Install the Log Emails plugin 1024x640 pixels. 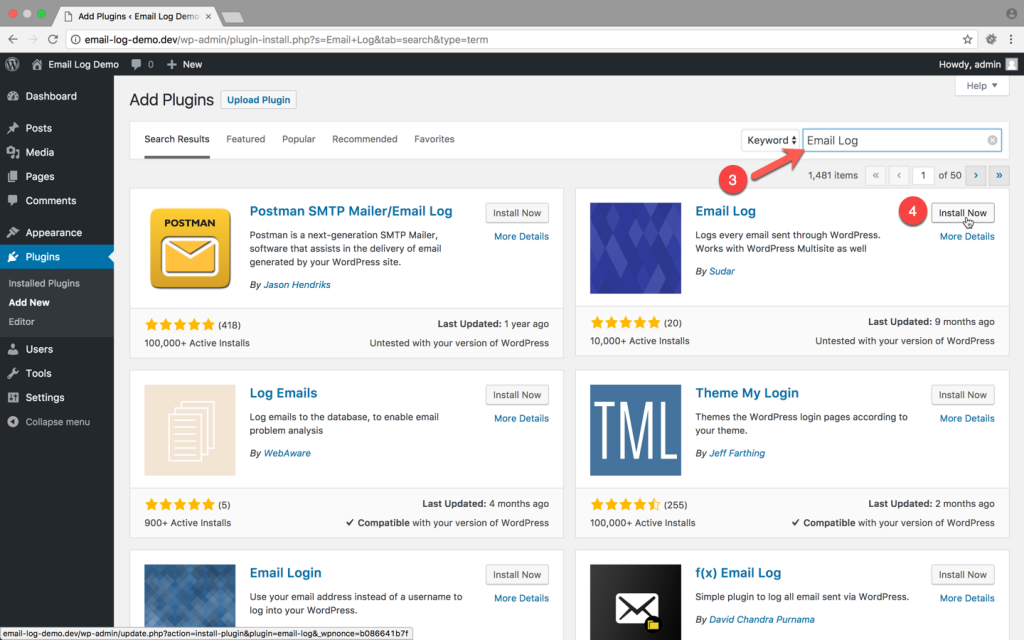517,395
